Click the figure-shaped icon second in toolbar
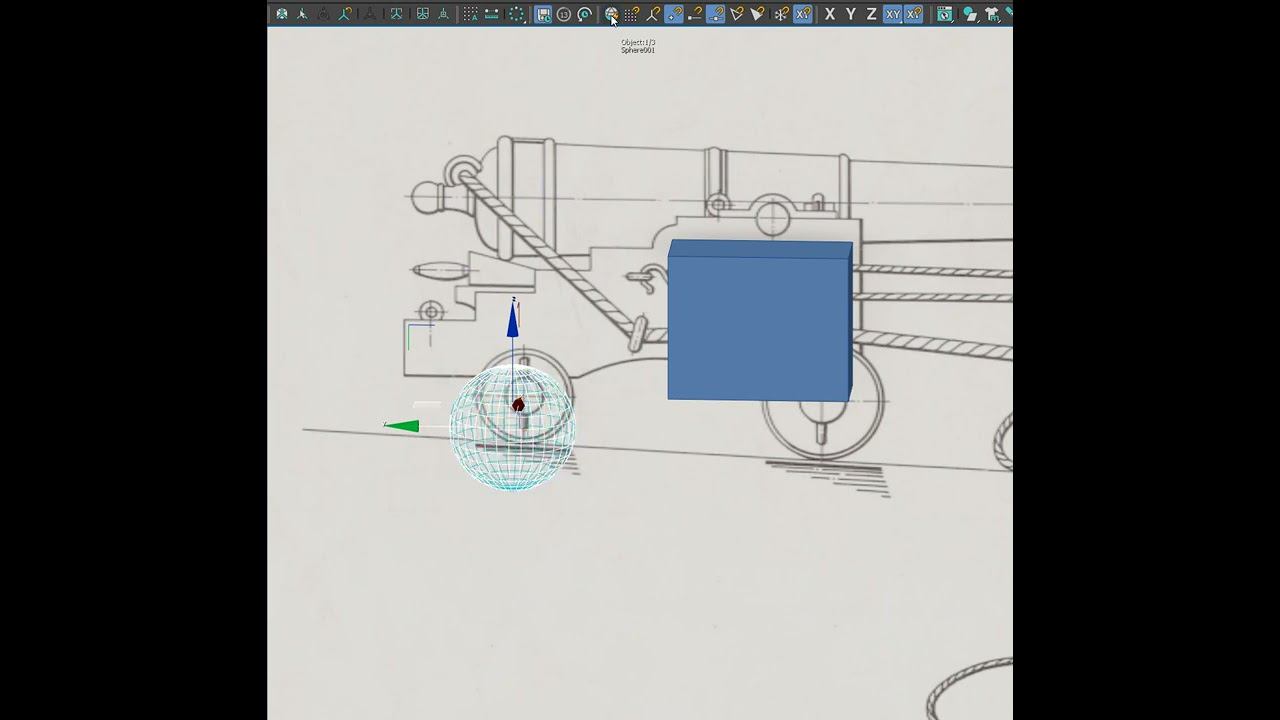This screenshot has height=720, width=1280. 303,14
